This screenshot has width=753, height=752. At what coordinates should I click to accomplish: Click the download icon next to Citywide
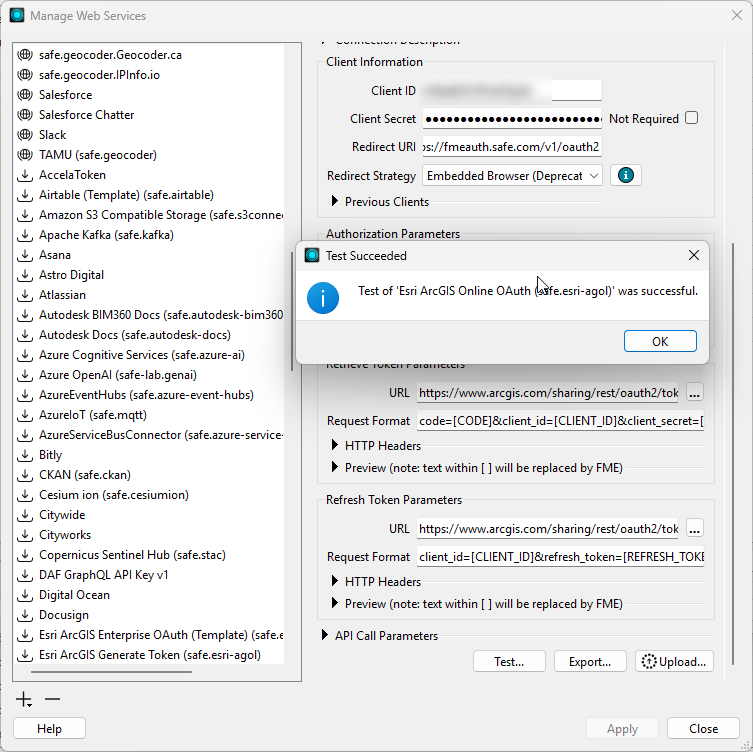click(25, 515)
